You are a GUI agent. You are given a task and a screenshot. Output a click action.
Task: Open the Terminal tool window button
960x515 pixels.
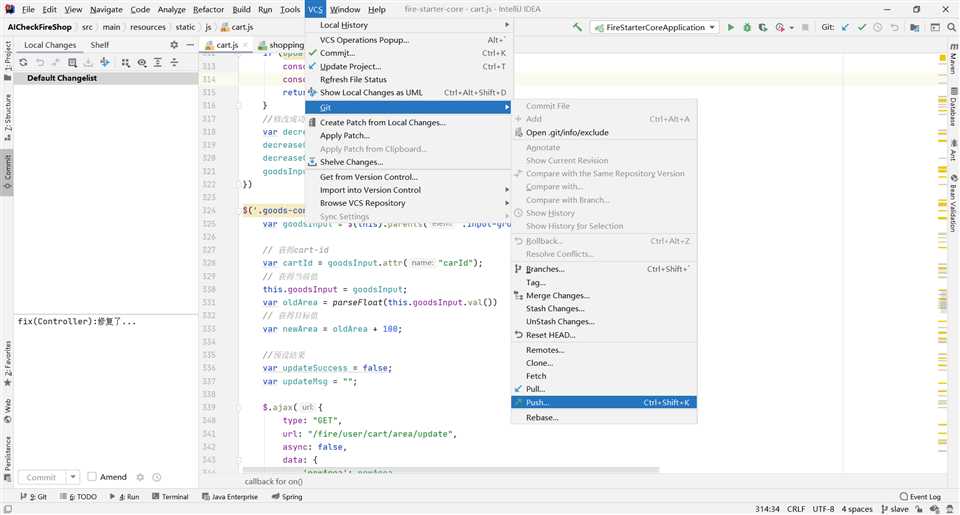(170, 497)
